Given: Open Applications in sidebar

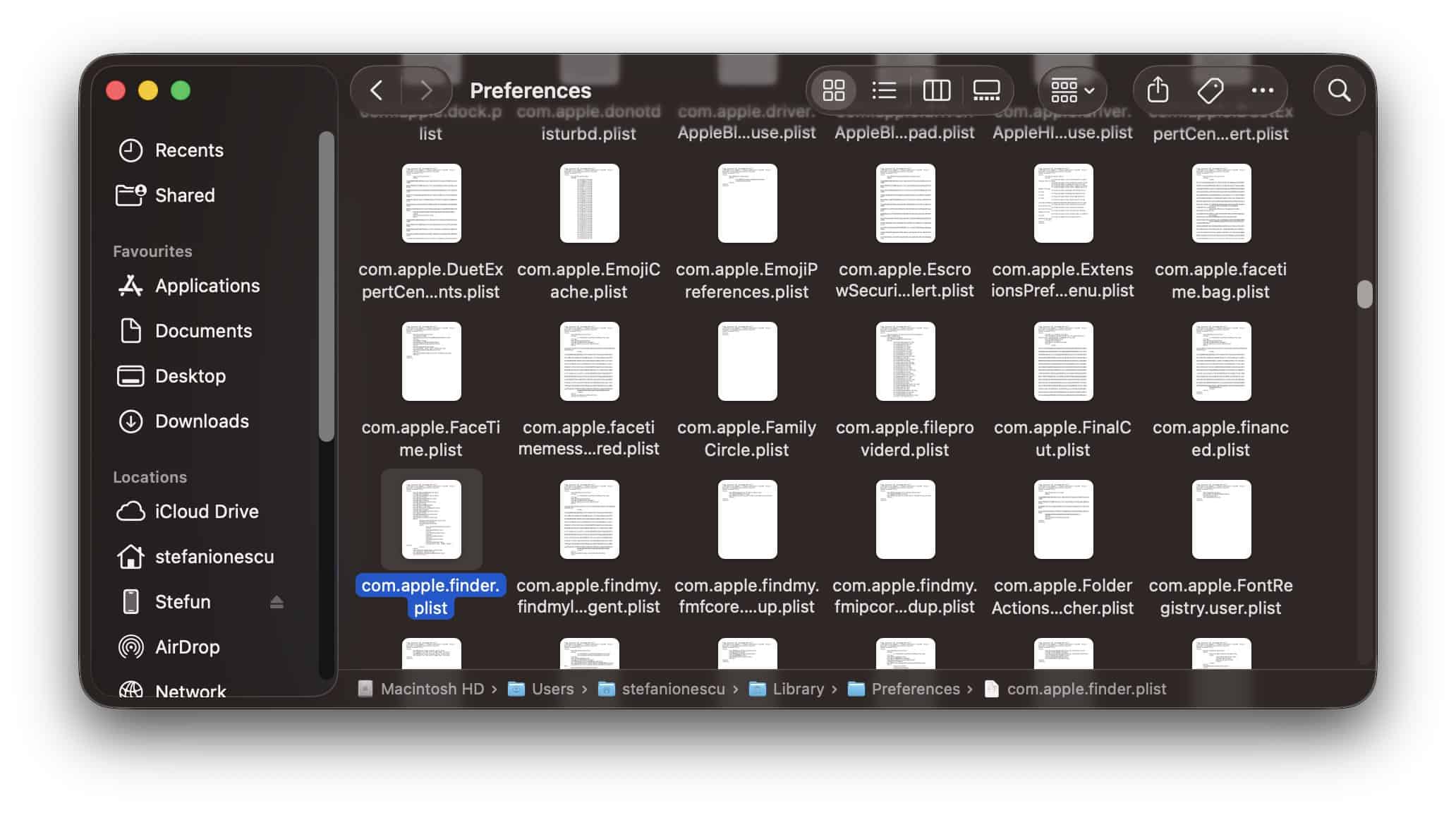Looking at the screenshot, I should (207, 286).
